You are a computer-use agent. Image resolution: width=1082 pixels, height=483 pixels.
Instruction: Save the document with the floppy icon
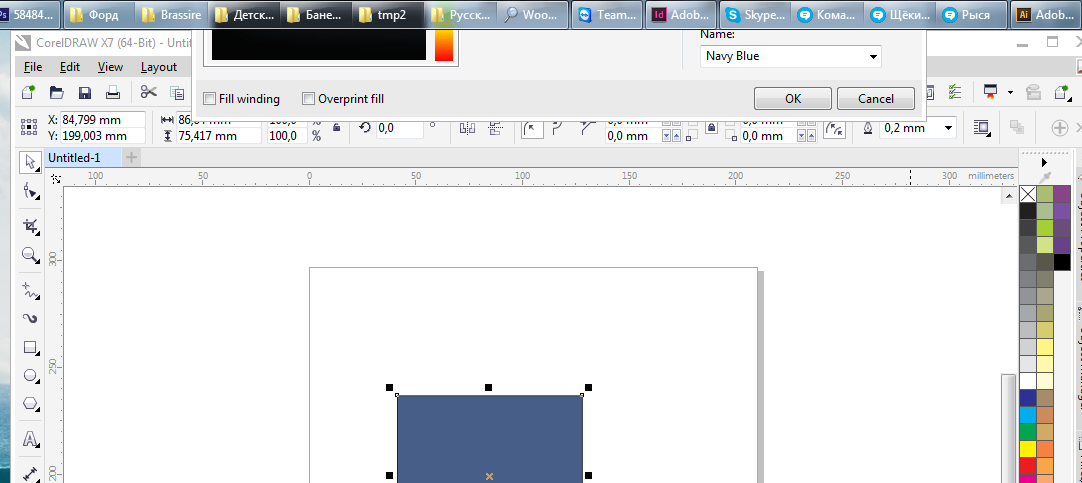85,92
